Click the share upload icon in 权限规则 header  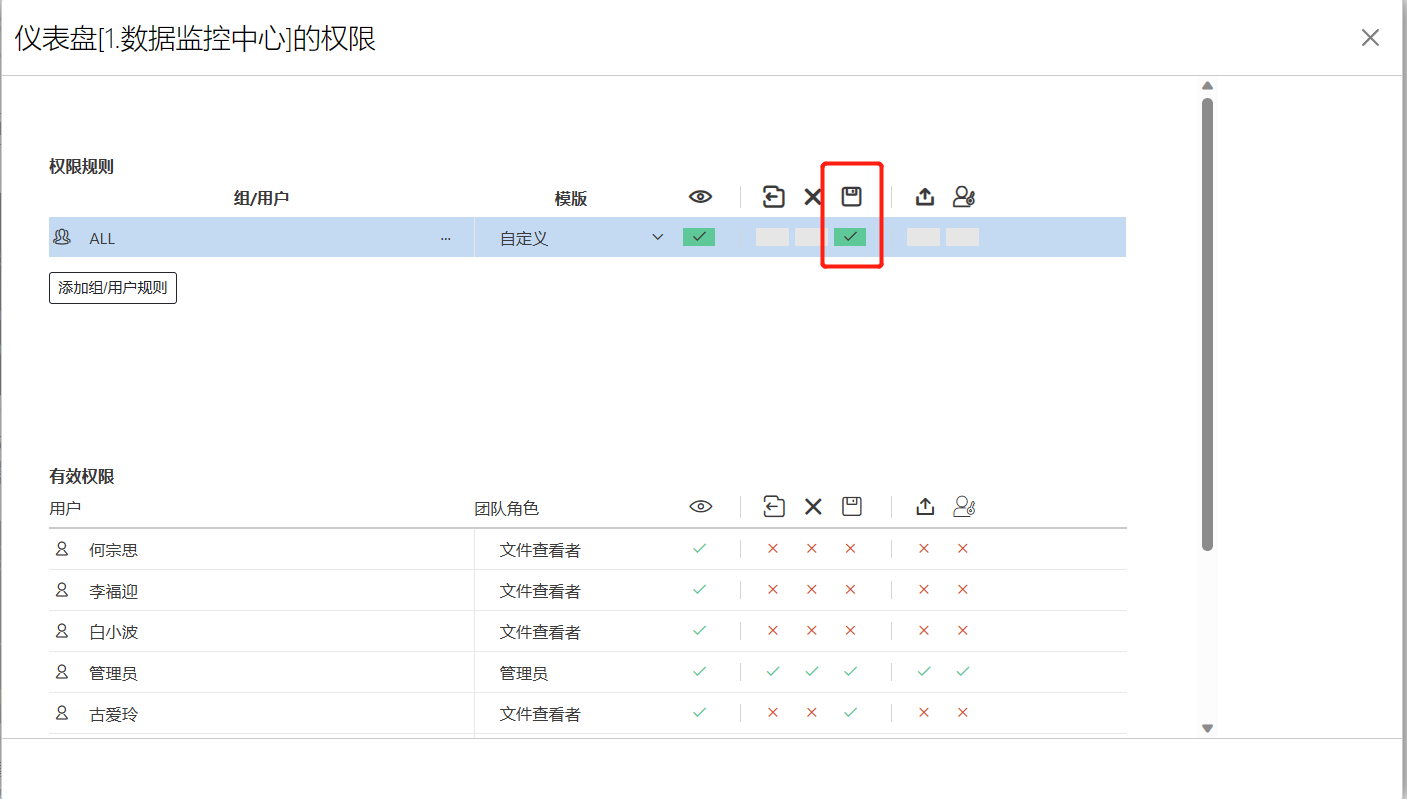pyautogui.click(x=925, y=197)
